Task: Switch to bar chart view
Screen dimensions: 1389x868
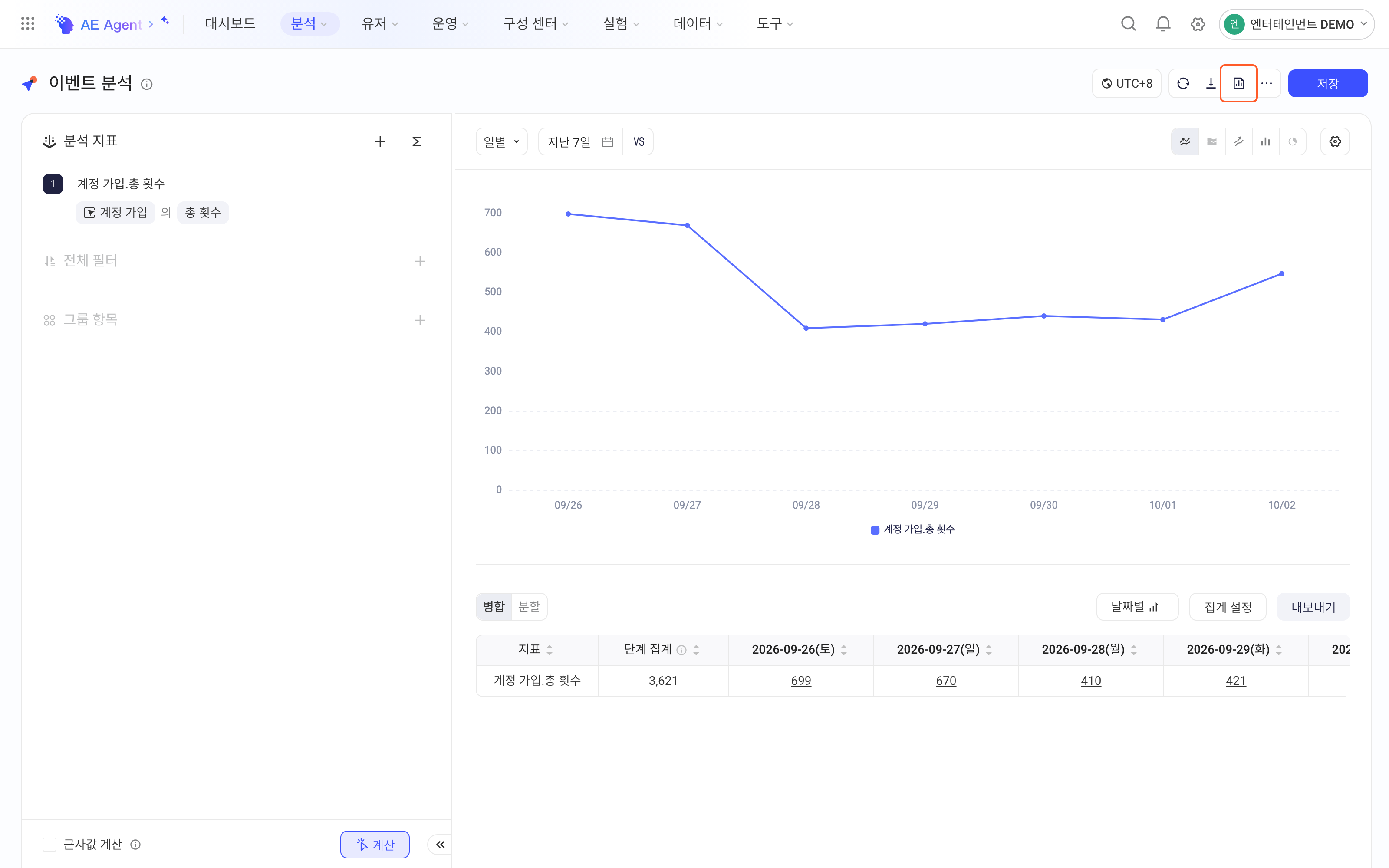Action: click(1266, 141)
